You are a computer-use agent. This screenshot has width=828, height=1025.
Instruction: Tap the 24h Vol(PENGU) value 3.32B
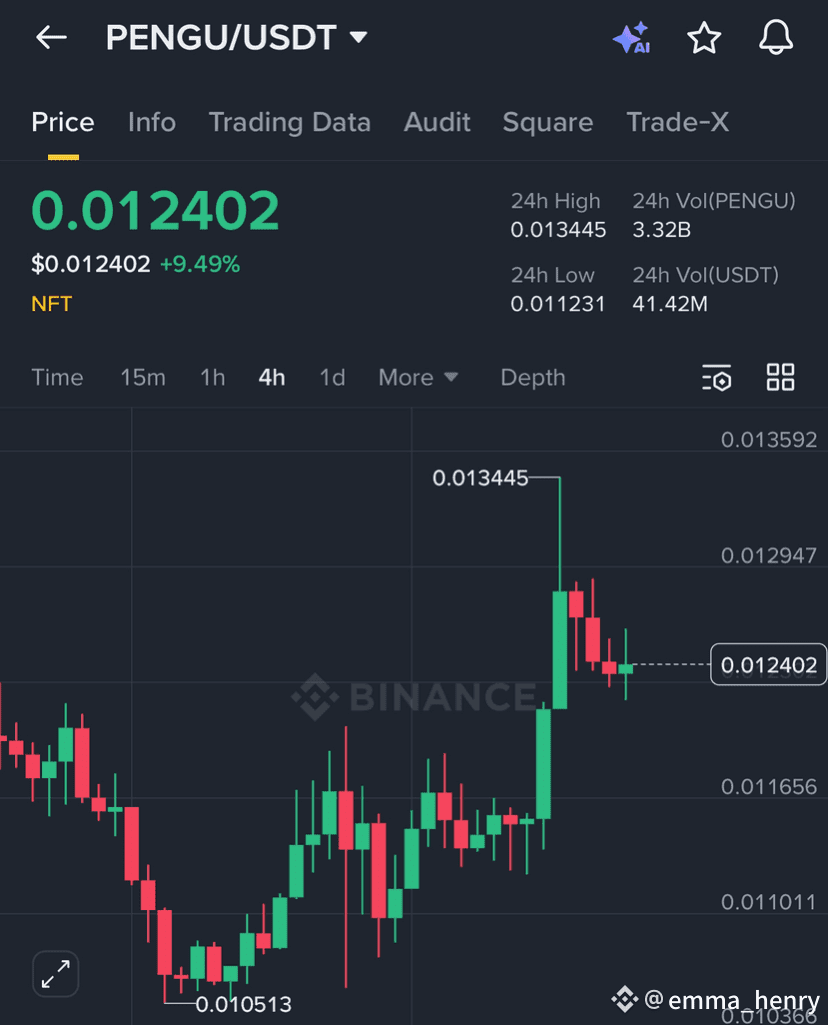(661, 230)
